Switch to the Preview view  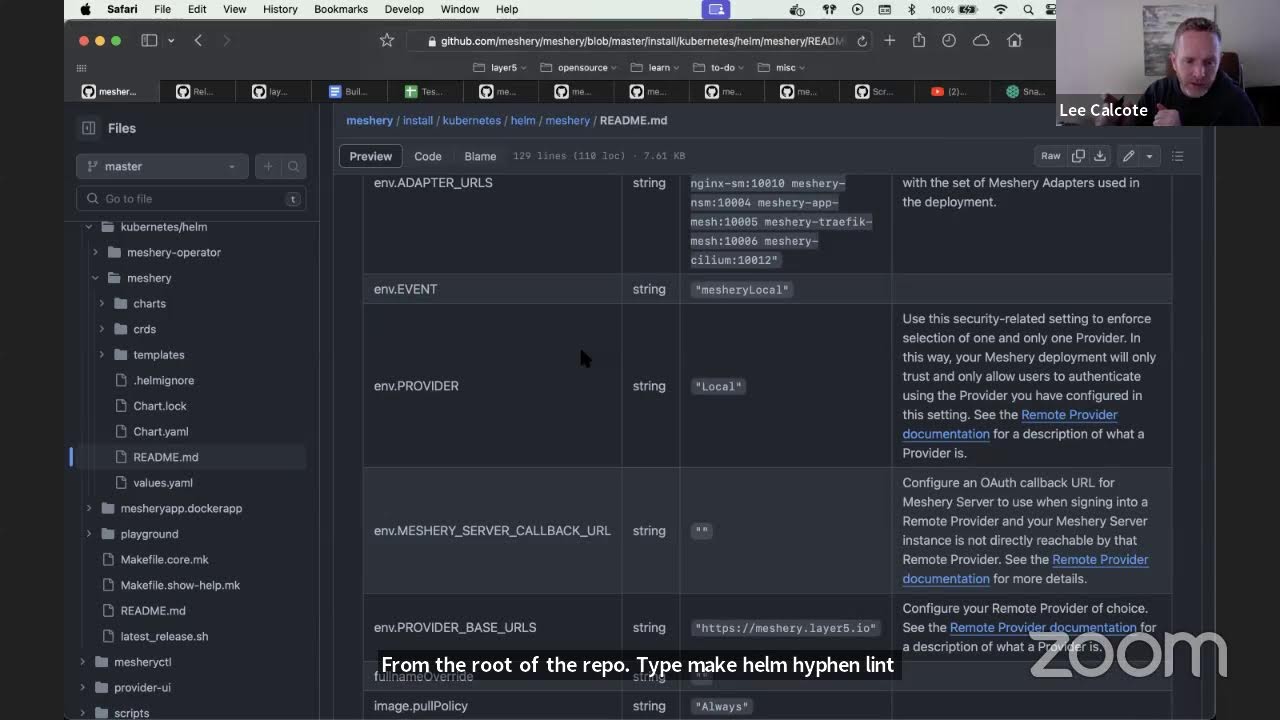coord(370,156)
